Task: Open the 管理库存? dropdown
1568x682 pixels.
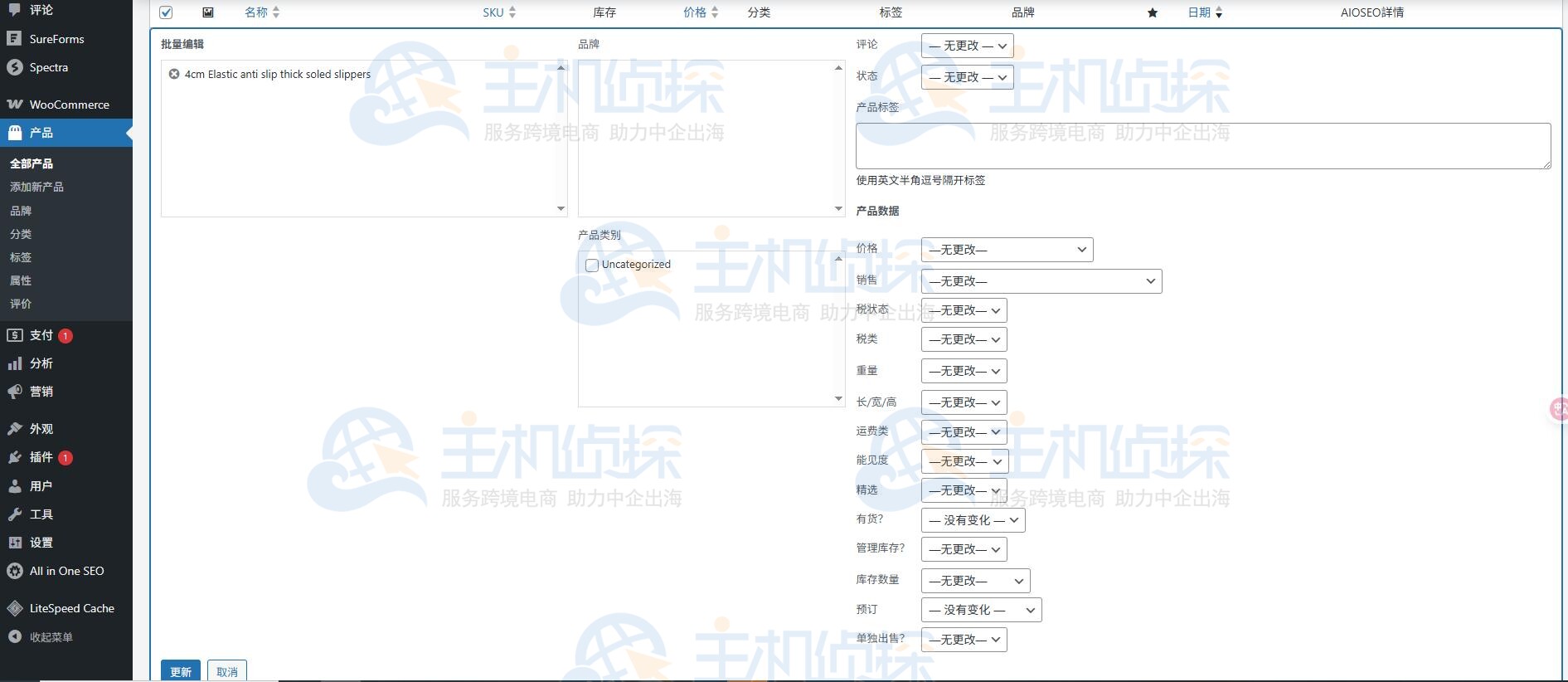Action: pyautogui.click(x=964, y=549)
